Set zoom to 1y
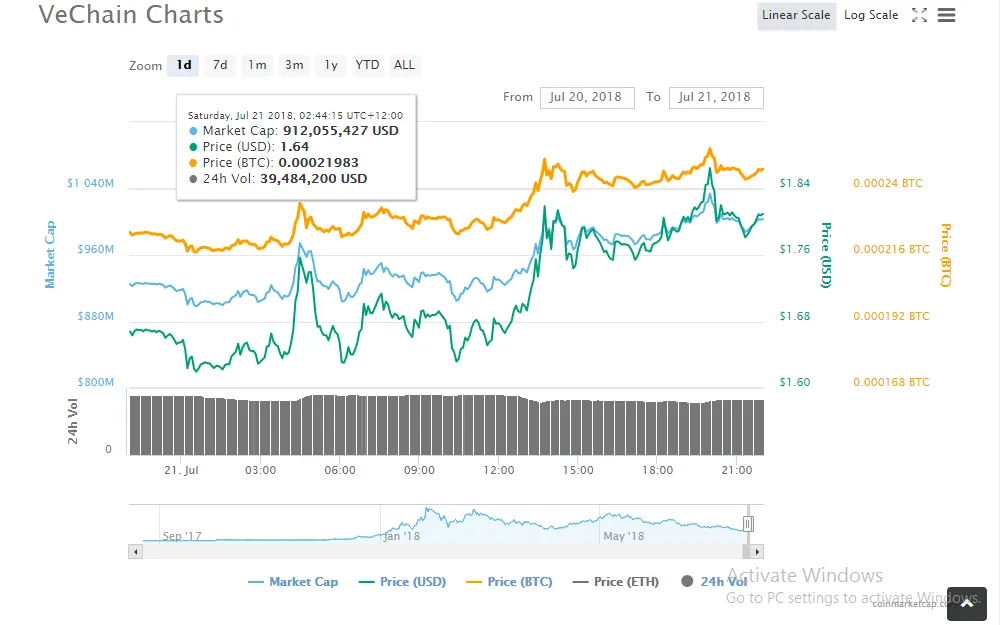This screenshot has width=1000, height=625. point(331,65)
